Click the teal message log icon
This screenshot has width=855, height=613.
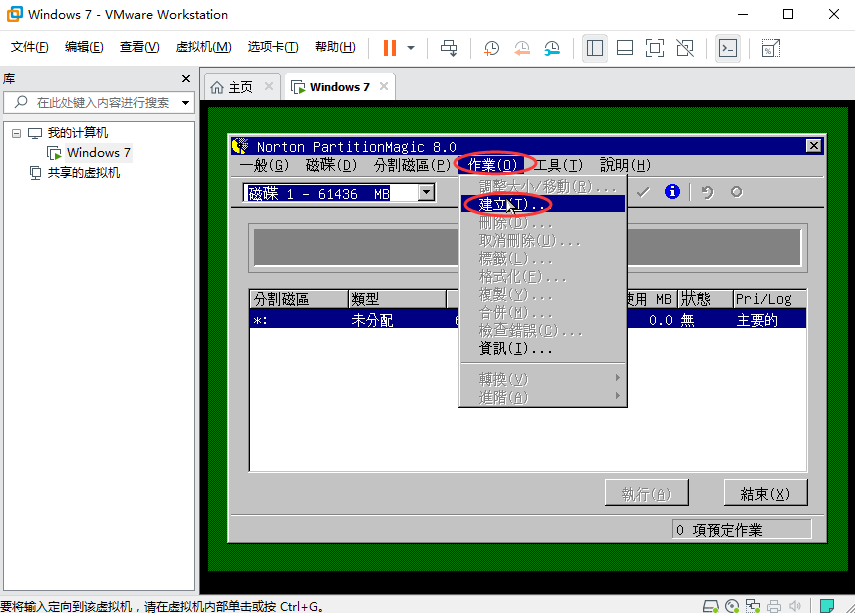(827, 605)
